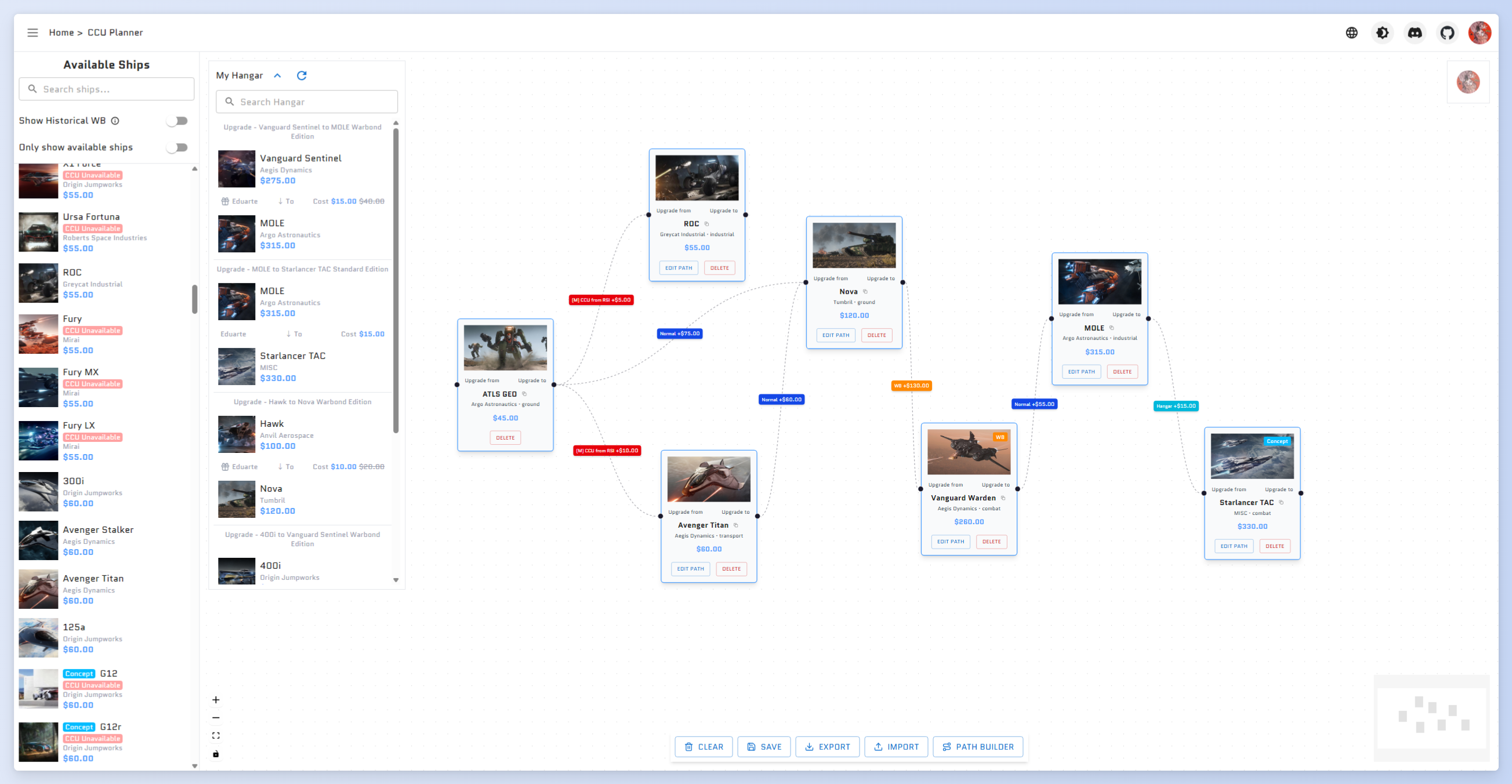This screenshot has width=1512, height=784.
Task: Open the GitHub repository icon
Action: 1447,32
